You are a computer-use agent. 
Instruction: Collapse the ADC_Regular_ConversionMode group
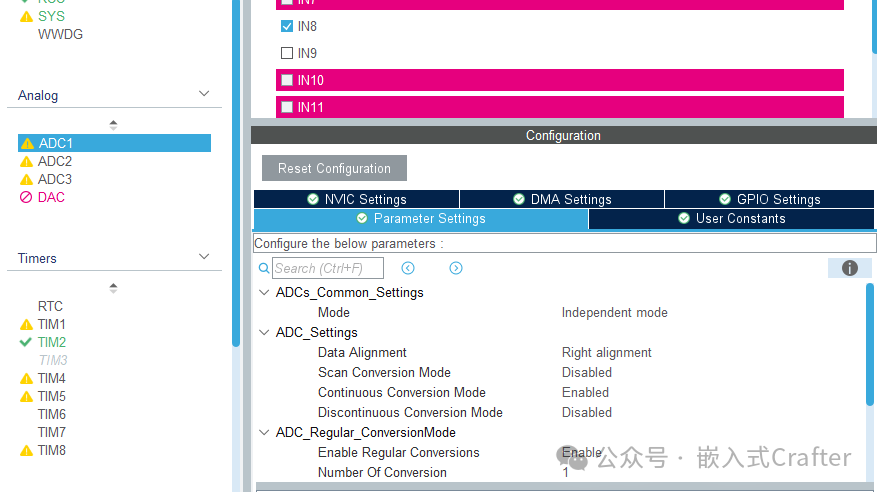point(264,432)
